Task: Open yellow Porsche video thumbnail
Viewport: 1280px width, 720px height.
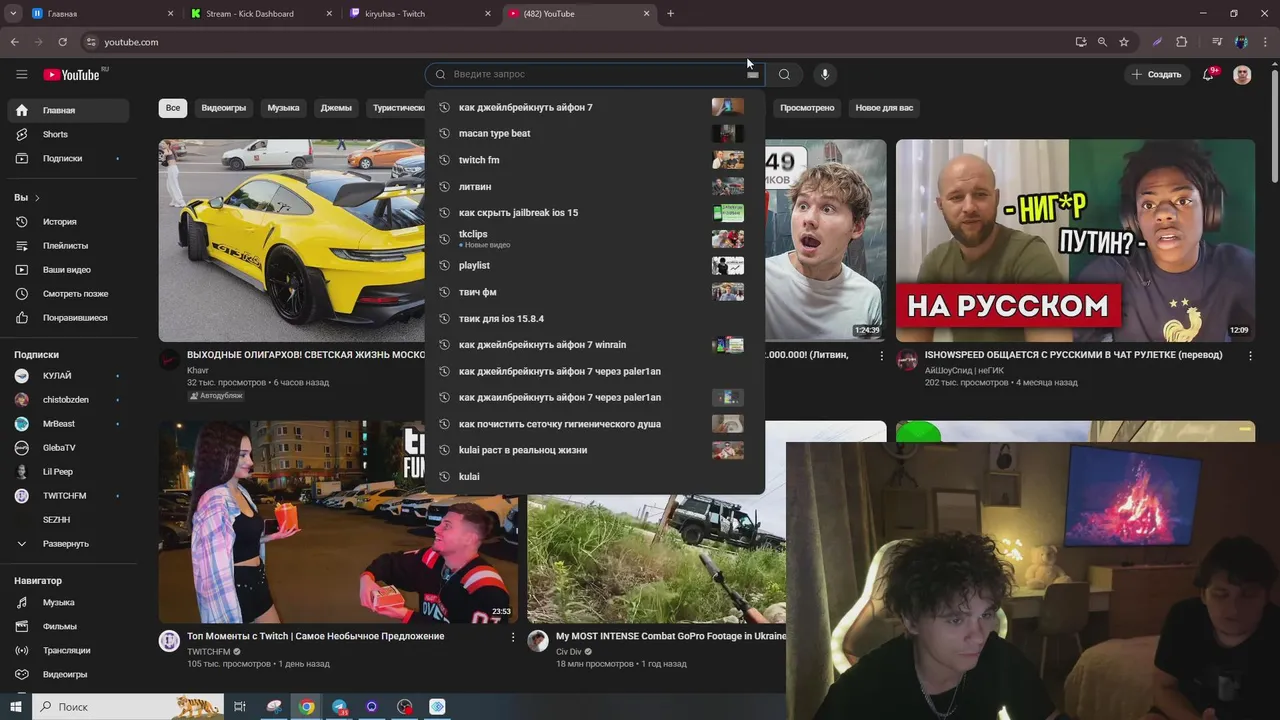Action: pyautogui.click(x=292, y=240)
